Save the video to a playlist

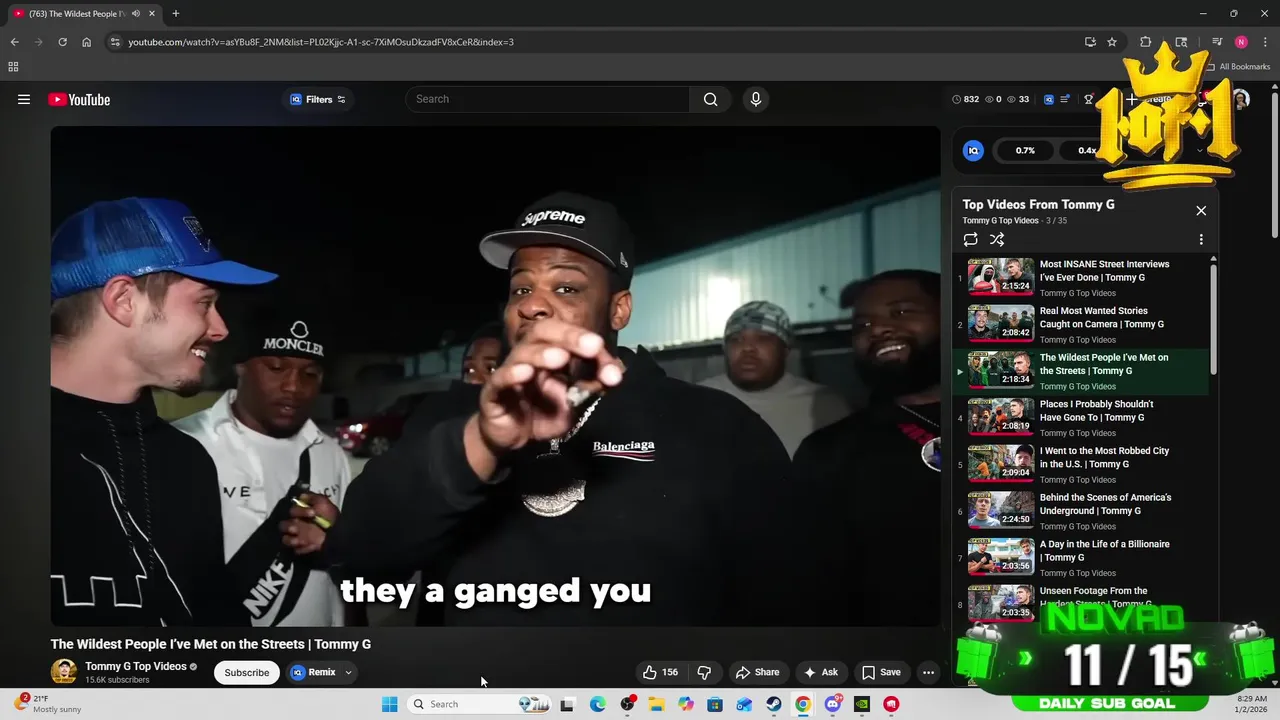(x=881, y=672)
